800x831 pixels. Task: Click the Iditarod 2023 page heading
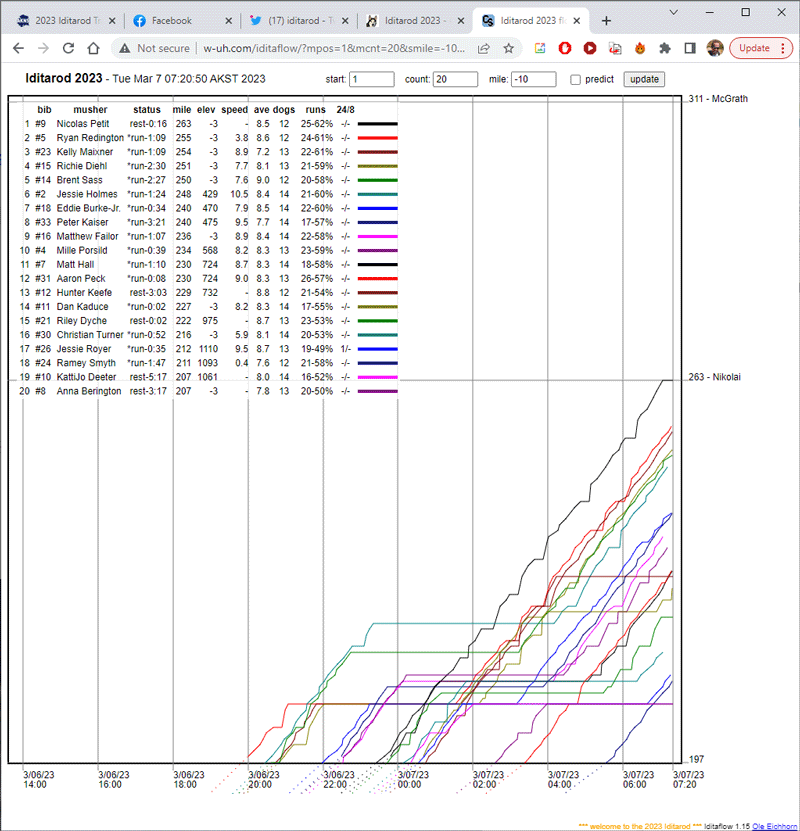click(64, 78)
